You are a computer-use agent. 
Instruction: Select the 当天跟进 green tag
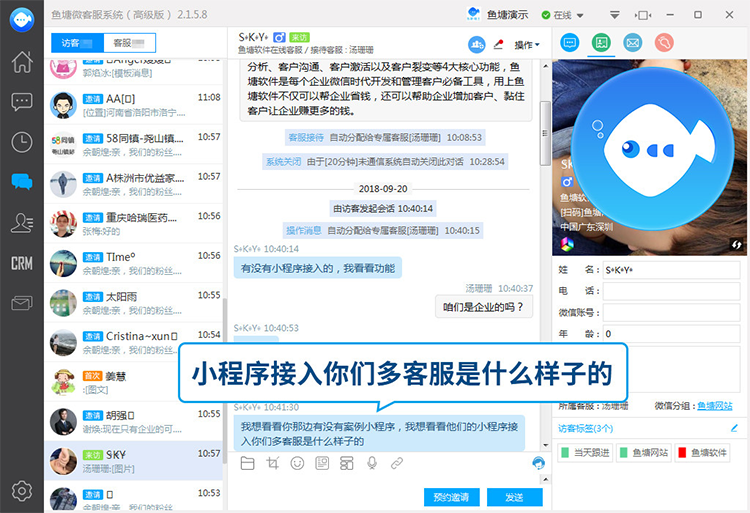585,452
